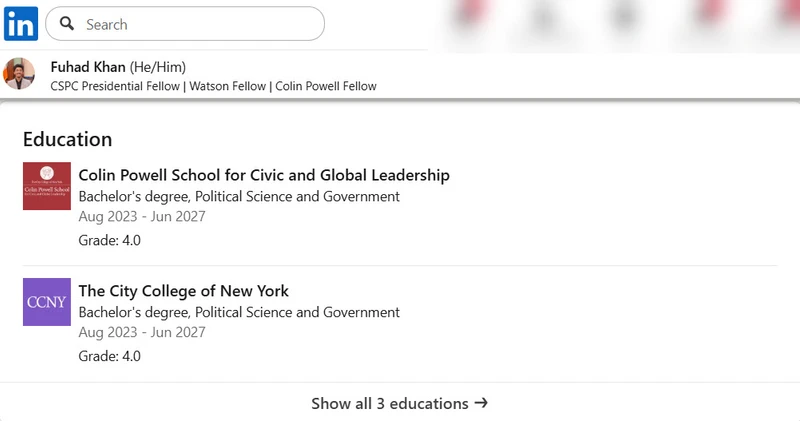Click the LinkedIn home logo

coord(21,22)
